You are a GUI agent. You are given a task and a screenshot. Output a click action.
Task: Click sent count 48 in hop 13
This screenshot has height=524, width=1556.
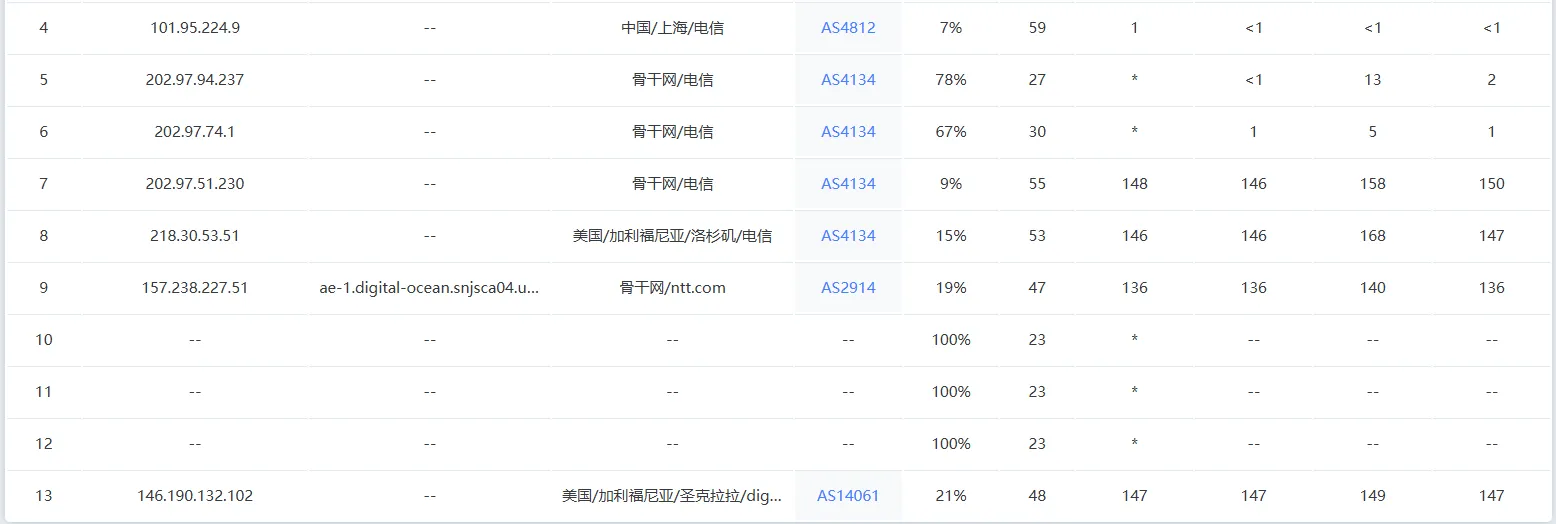1037,496
